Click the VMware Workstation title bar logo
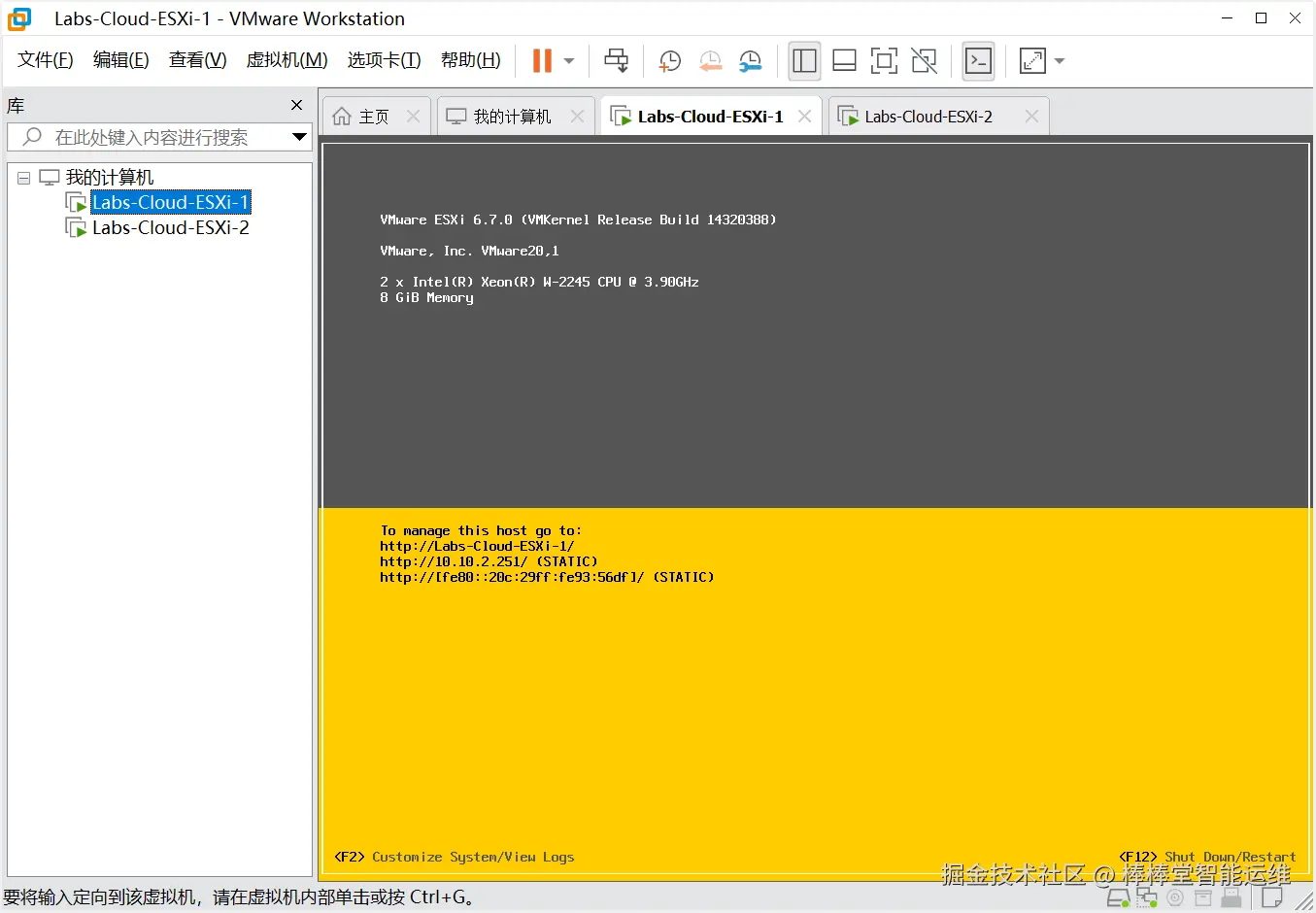Image resolution: width=1316 pixels, height=913 pixels. (x=19, y=18)
